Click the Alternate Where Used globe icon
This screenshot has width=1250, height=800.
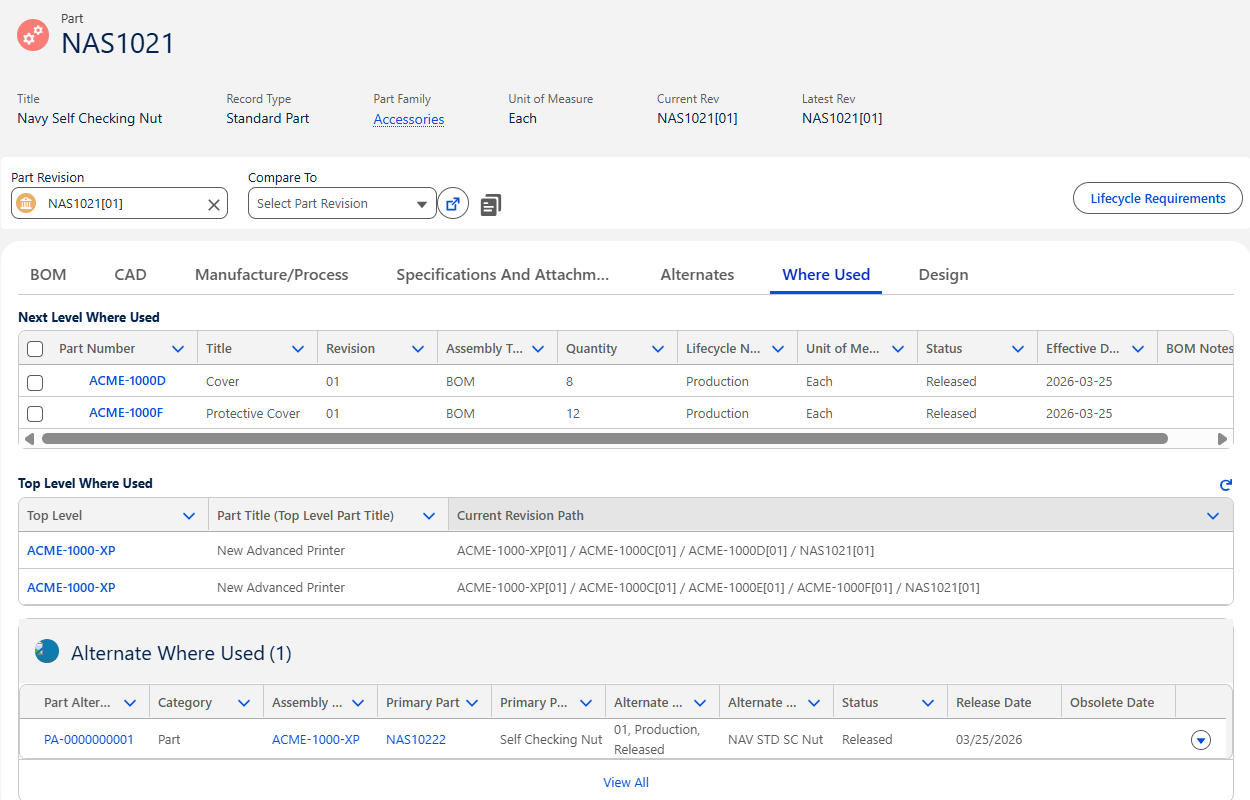pos(47,652)
